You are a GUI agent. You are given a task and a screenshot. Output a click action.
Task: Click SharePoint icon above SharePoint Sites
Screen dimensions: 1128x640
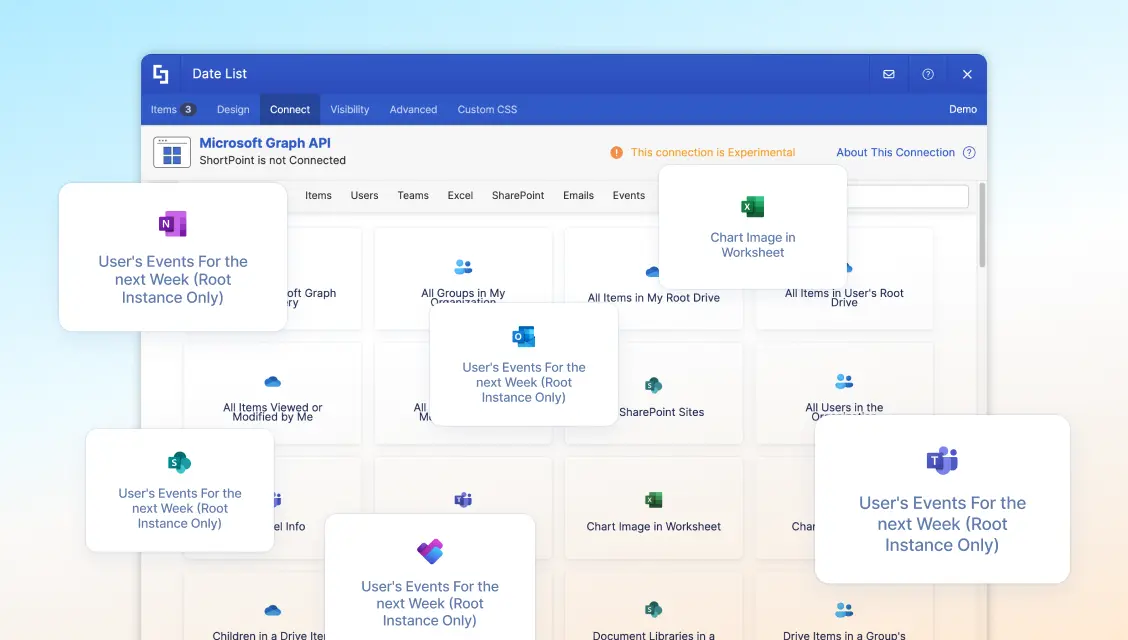[x=653, y=385]
